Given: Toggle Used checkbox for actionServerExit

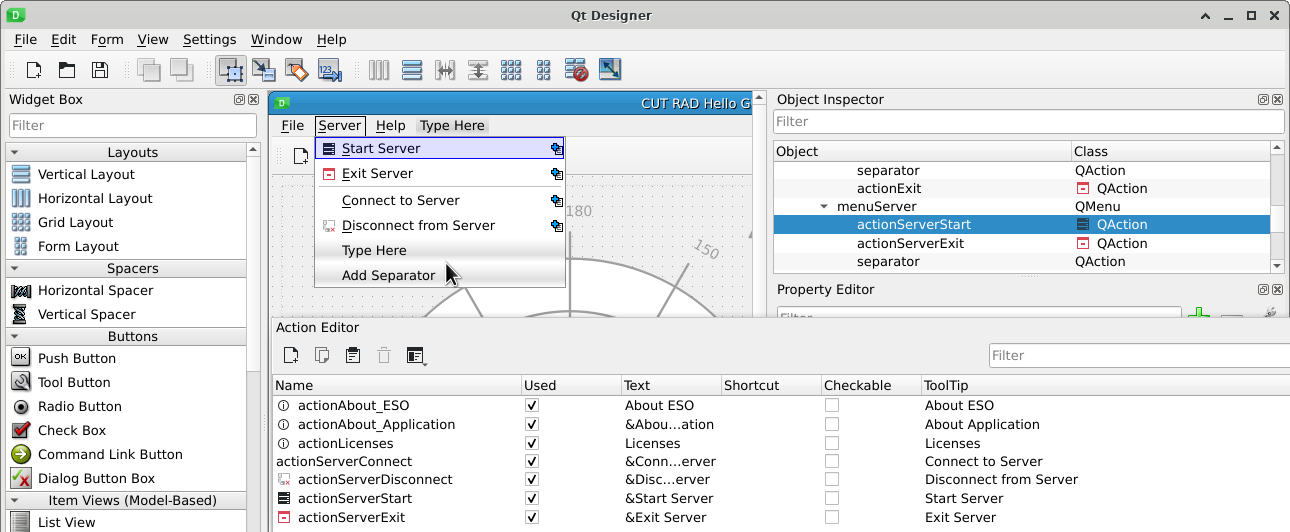Looking at the screenshot, I should [x=532, y=517].
